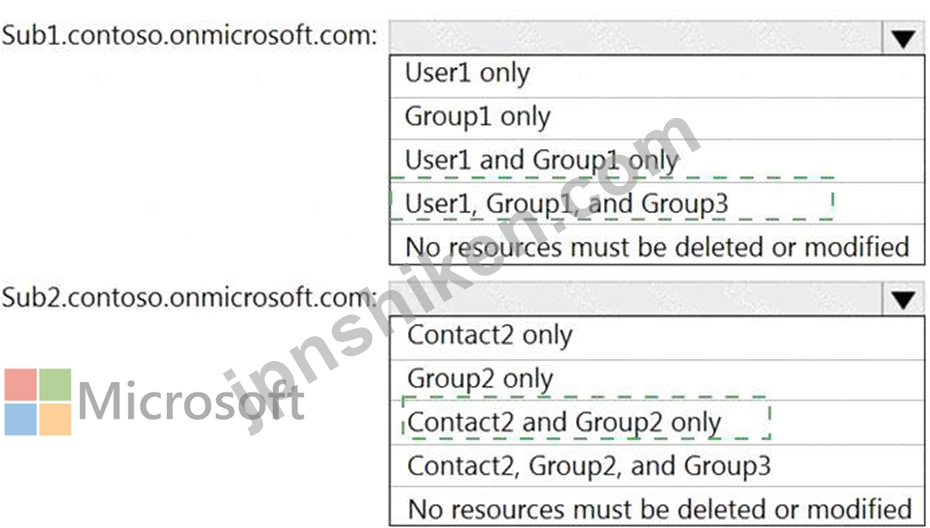Screen dimensions: 930x528
Task: Choose 'Contact2 and Group2 only' option
Action: (657, 422)
